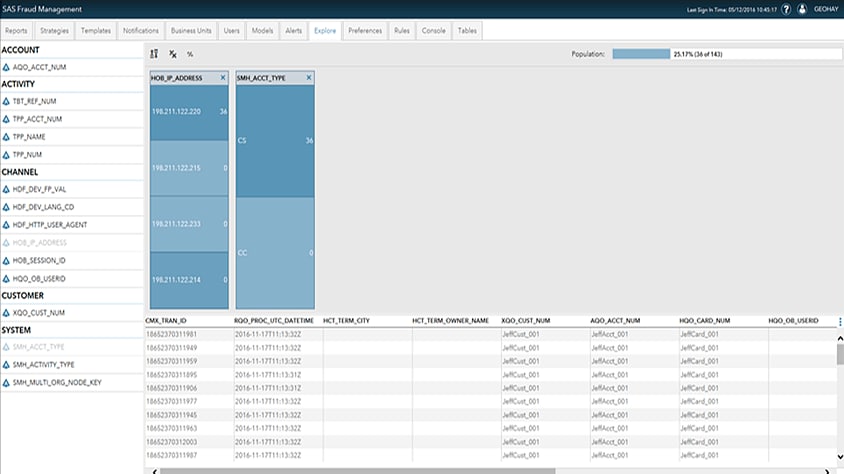This screenshot has width=844, height=474.
Task: Click the table scroll down arrow
Action: click(x=840, y=457)
